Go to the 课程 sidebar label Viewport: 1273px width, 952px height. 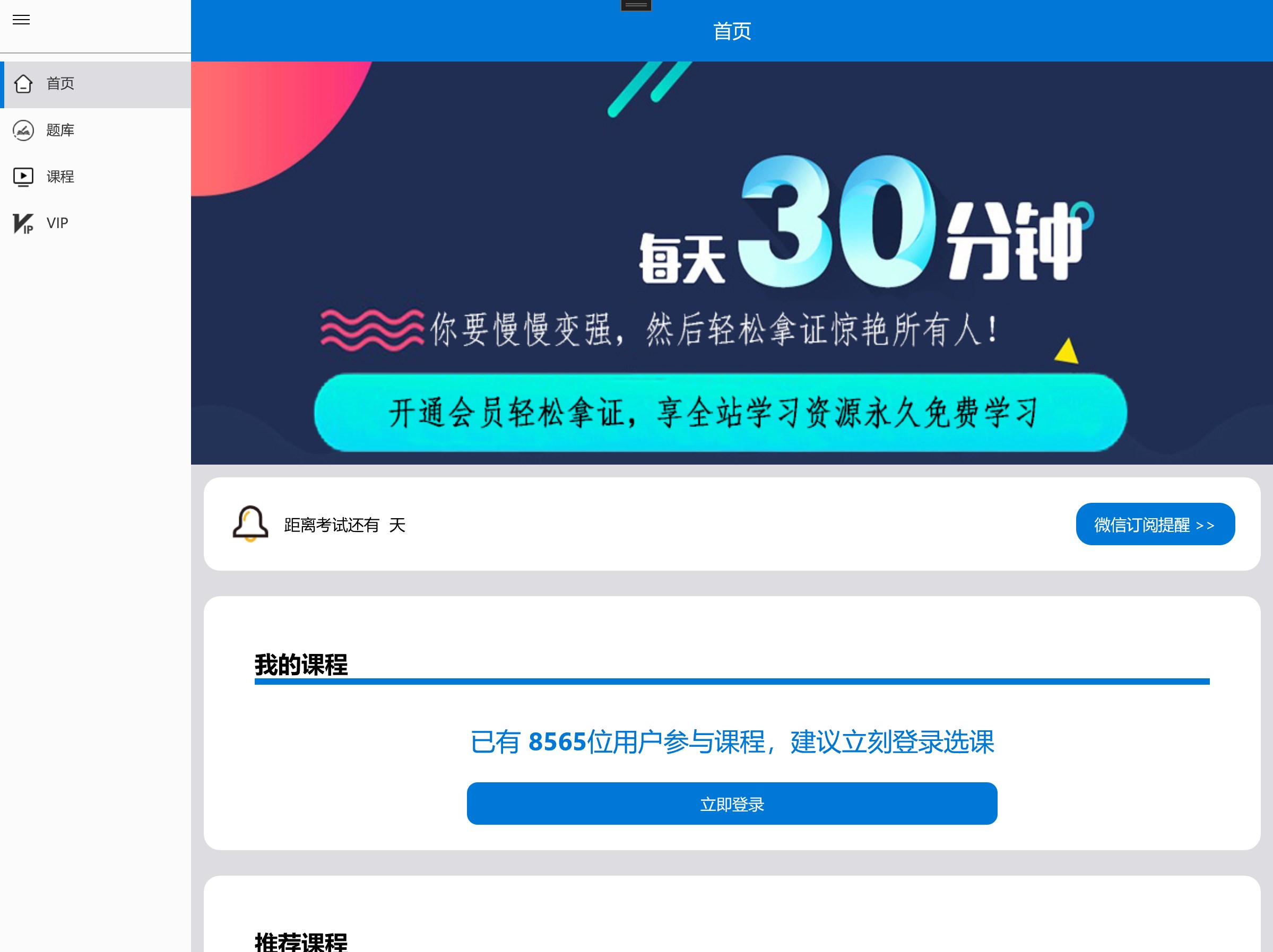coord(60,177)
